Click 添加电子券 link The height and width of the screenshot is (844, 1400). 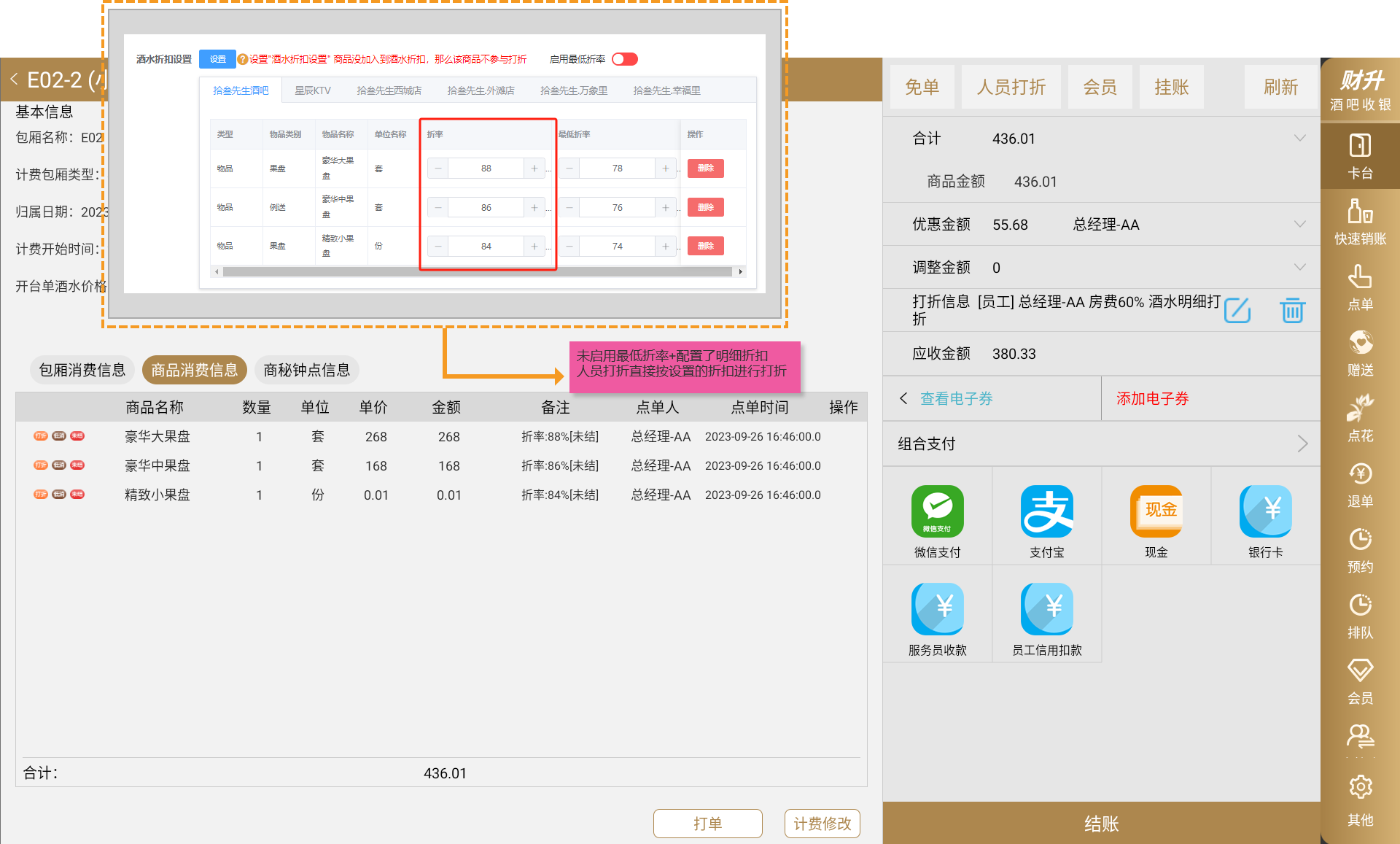[x=1153, y=398]
